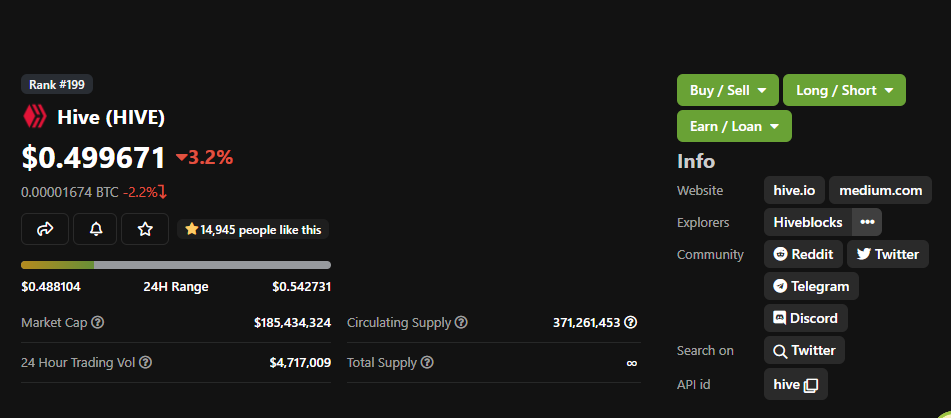Open Total Supply help icon

pos(427,362)
